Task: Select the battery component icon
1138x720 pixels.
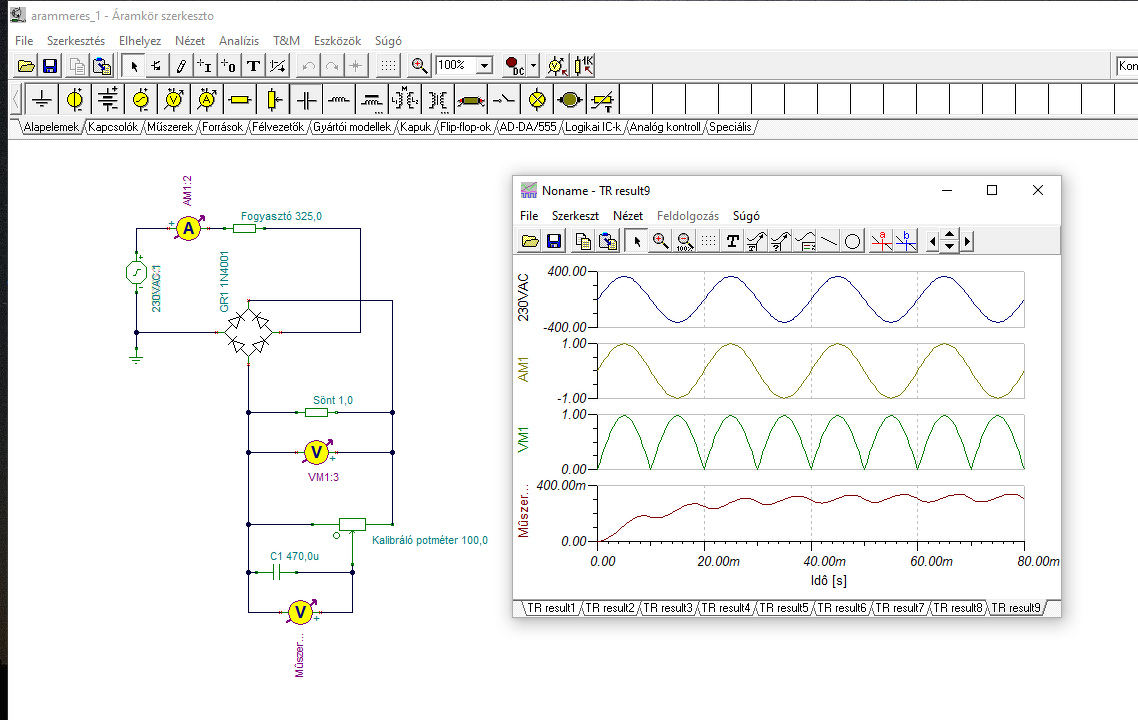Action: pos(108,100)
